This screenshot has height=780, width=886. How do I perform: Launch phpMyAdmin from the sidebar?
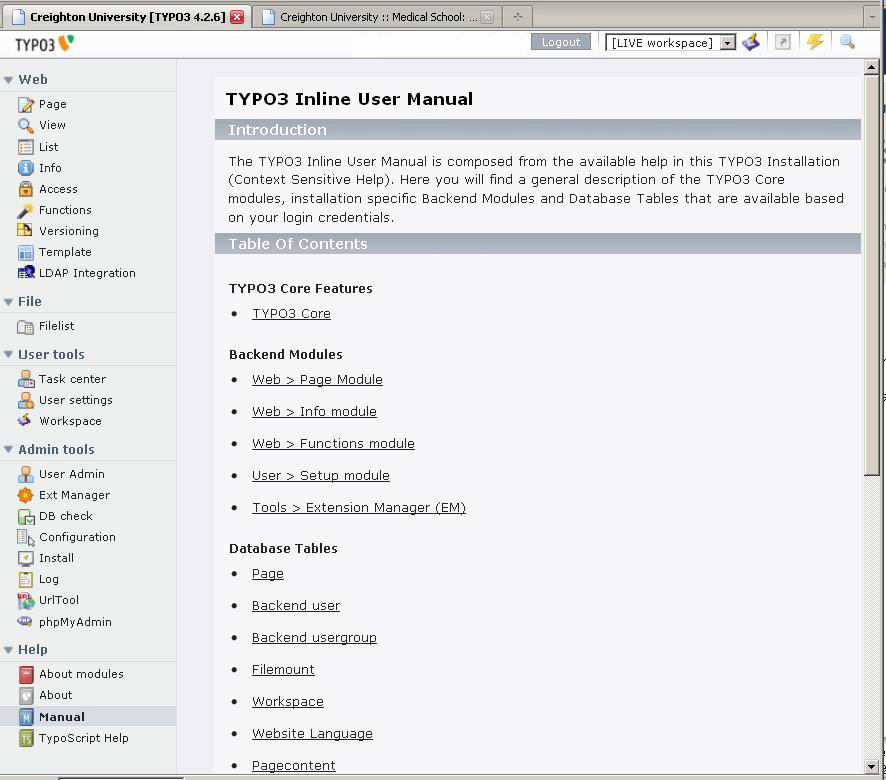point(75,622)
